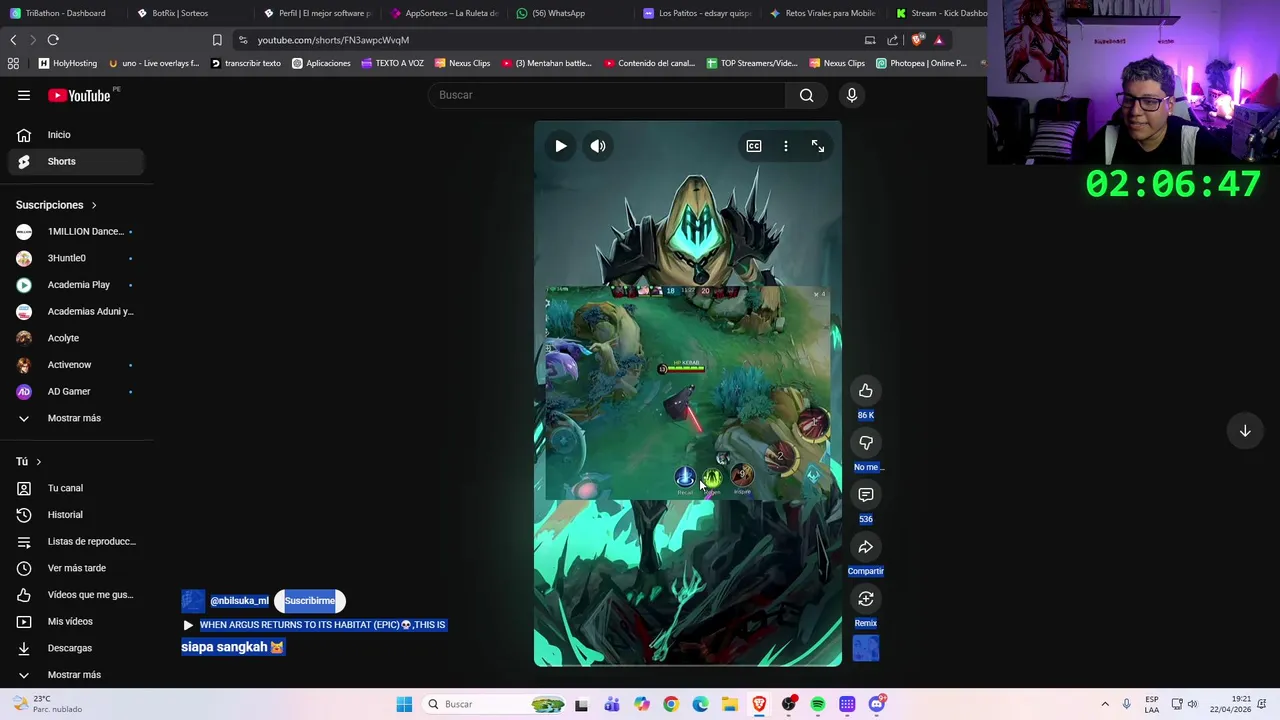Screen dimensions: 1280x720
Task: Open Listas de reproducción
Action: click(x=77, y=541)
